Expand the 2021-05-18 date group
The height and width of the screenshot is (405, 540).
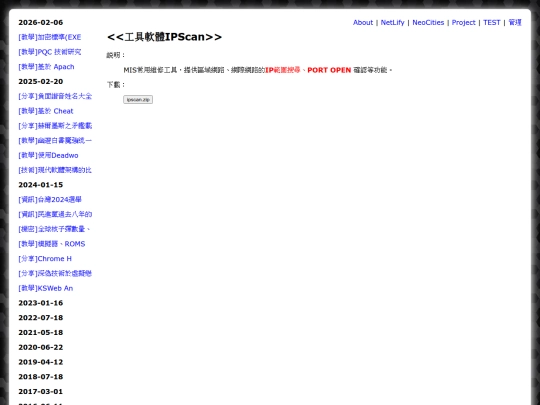(41, 333)
